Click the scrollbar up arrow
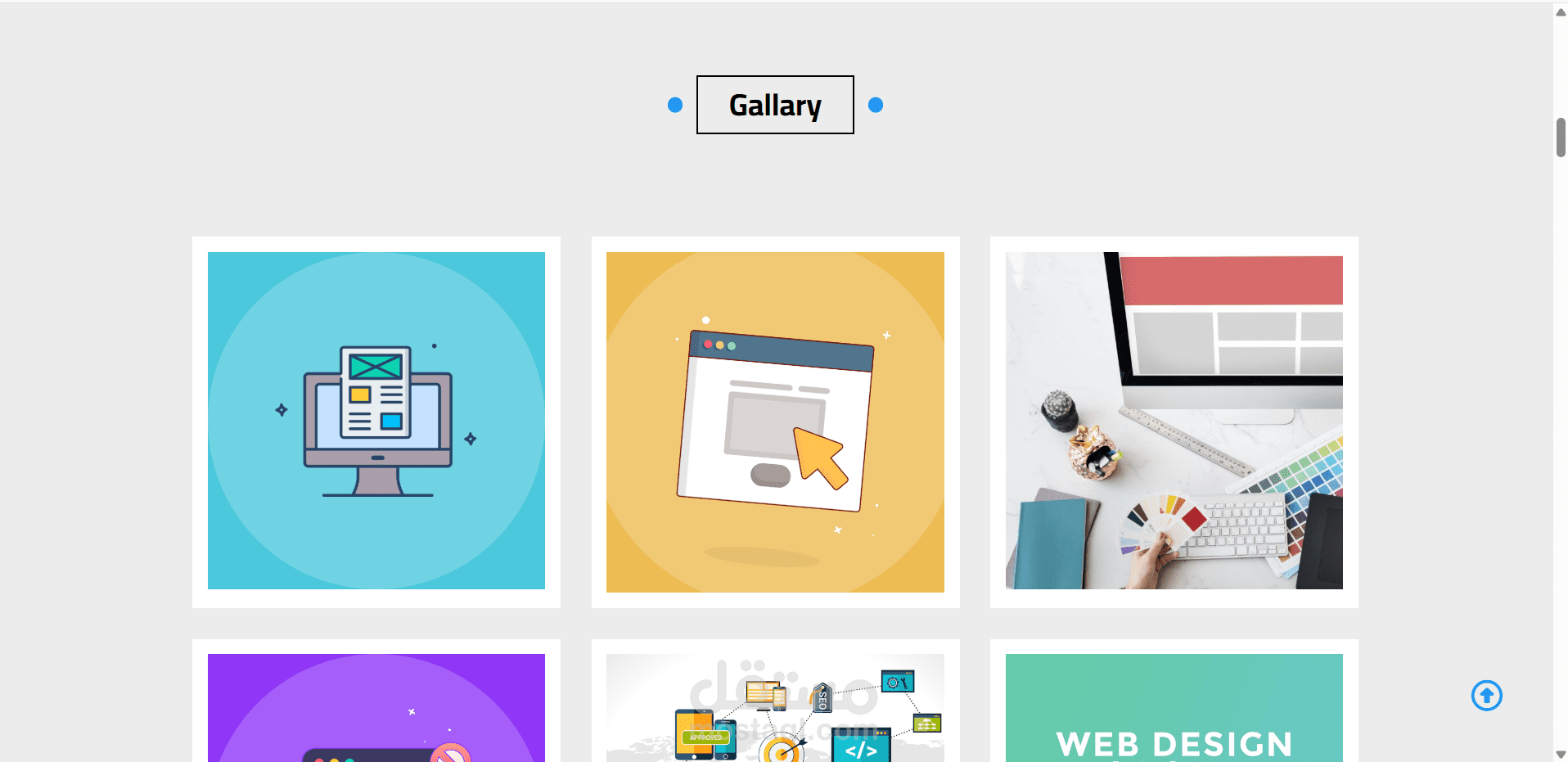This screenshot has width=1568, height=762. coord(1561,12)
